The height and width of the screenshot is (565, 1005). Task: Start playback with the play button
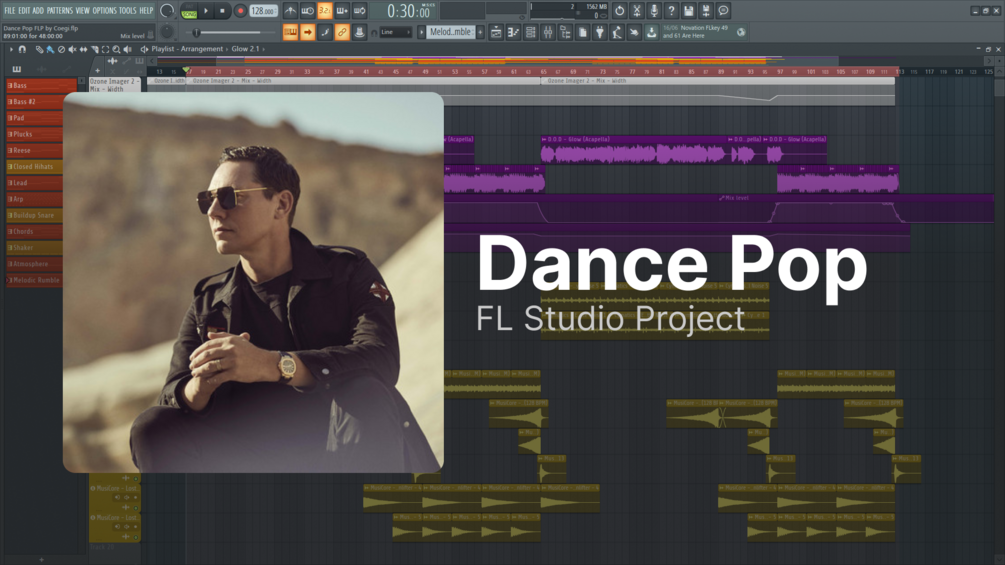pyautogui.click(x=206, y=11)
